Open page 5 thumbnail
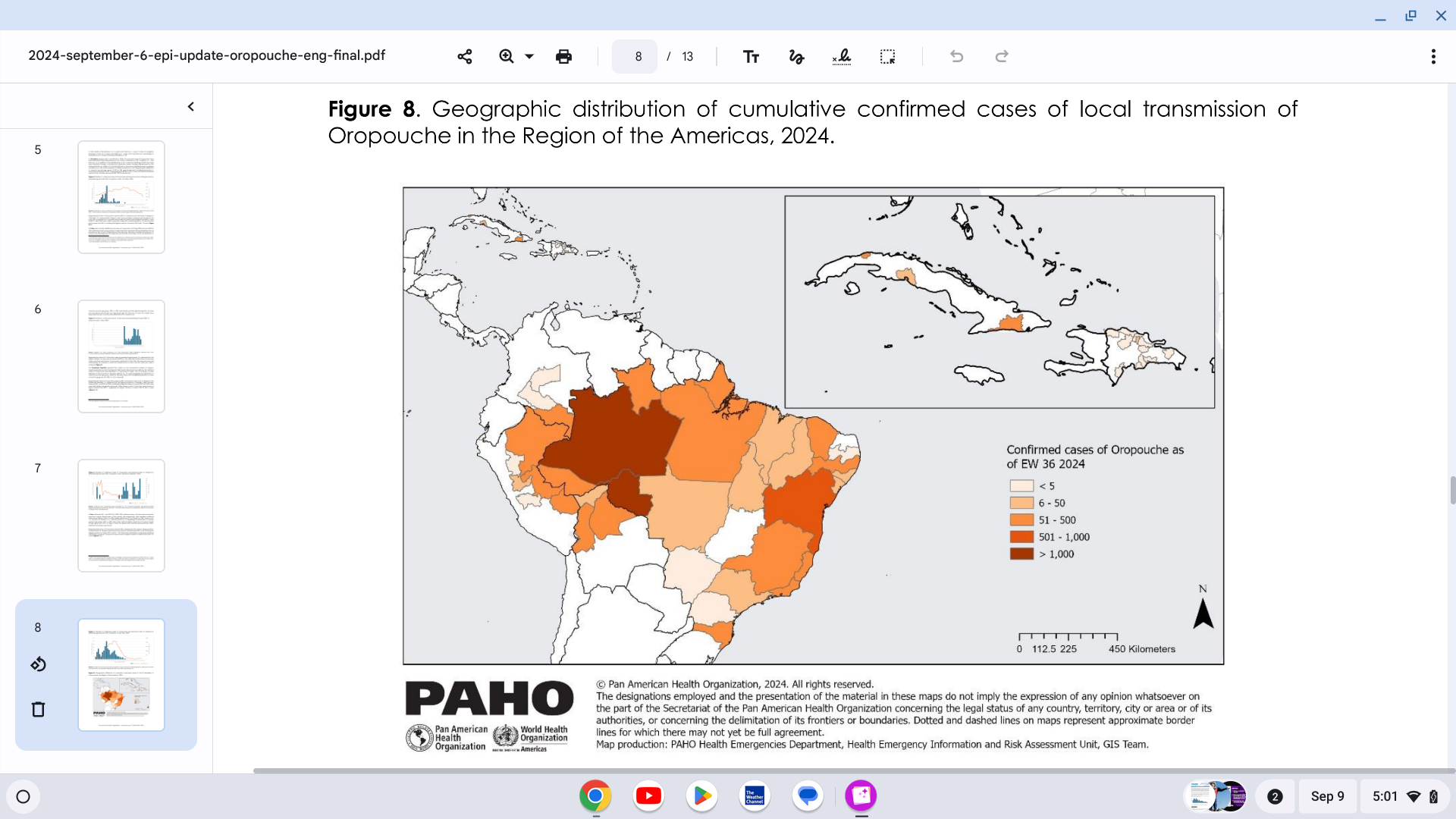Viewport: 1456px width, 819px height. coord(121,197)
